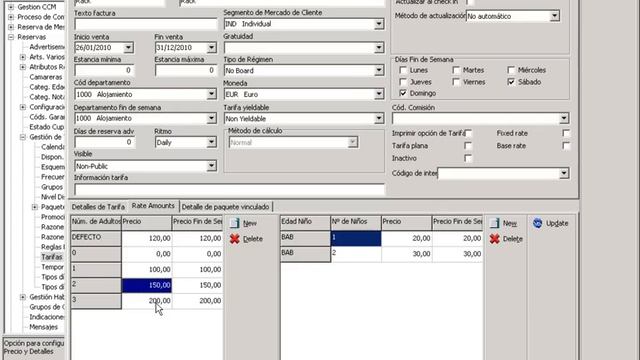The width and height of the screenshot is (640, 360).
Task: Click the Texto factura input field
Action: click(x=145, y=24)
